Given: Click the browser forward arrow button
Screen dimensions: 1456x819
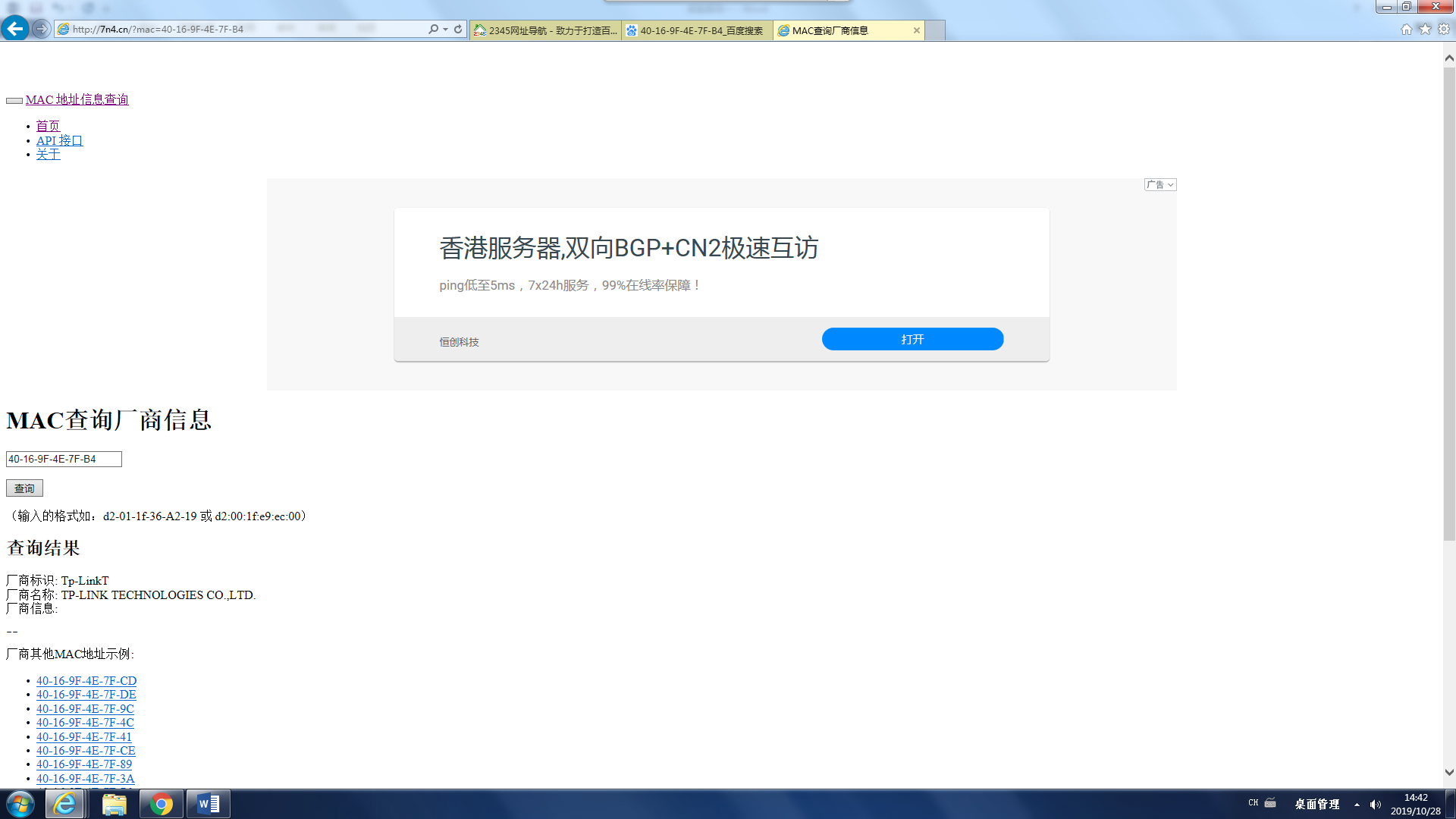Looking at the screenshot, I should [41, 29].
